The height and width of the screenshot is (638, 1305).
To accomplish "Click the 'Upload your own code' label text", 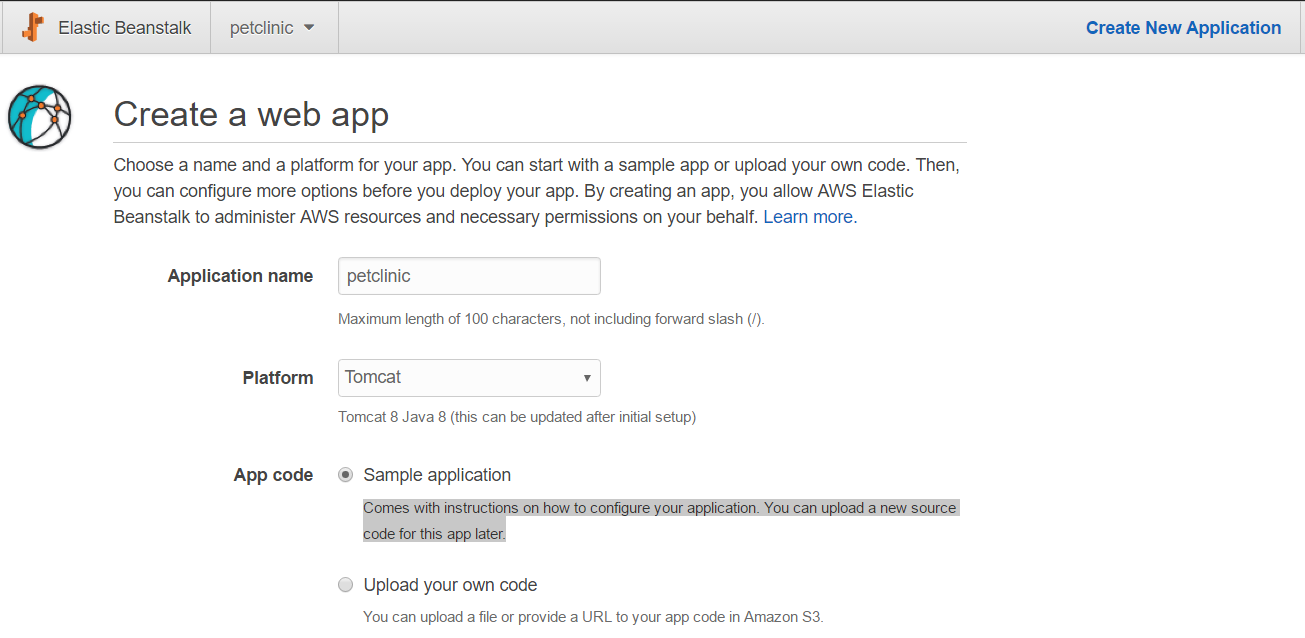I will click(x=450, y=585).
